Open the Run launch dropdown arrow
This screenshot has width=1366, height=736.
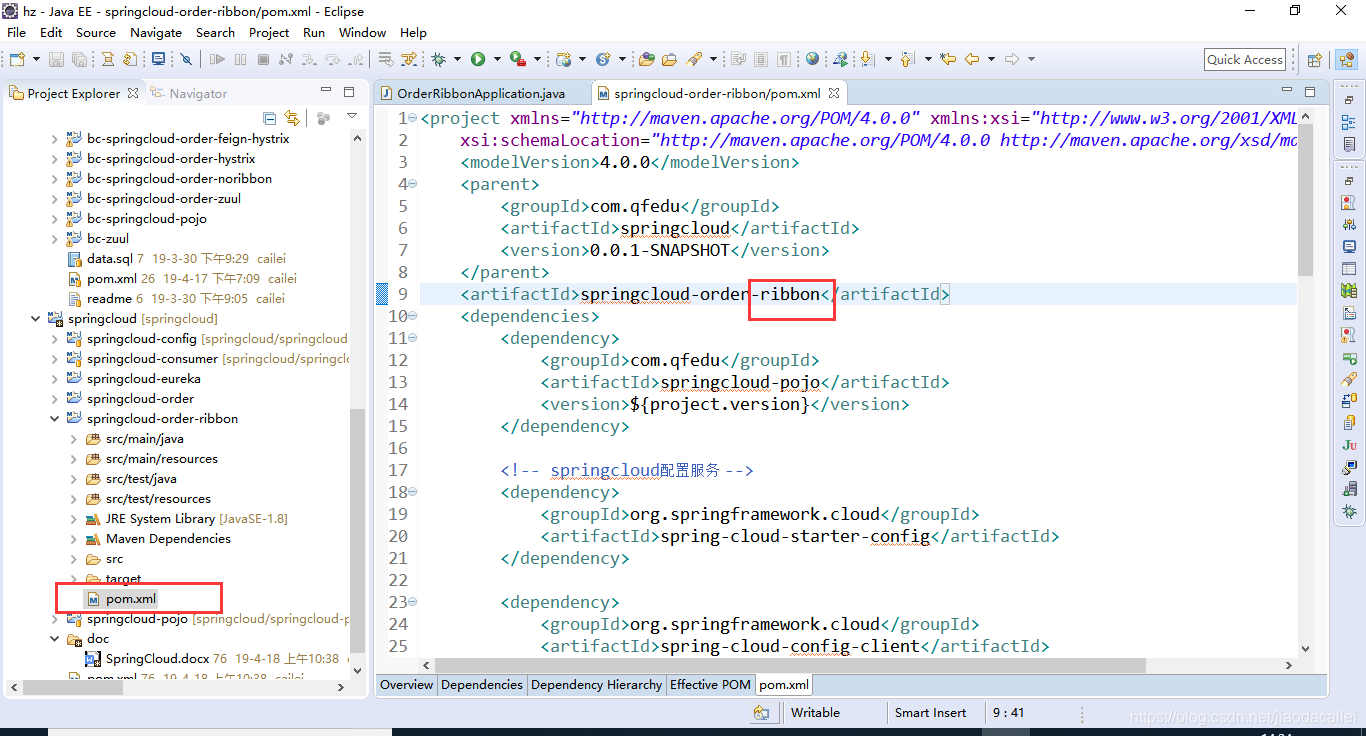pos(497,59)
